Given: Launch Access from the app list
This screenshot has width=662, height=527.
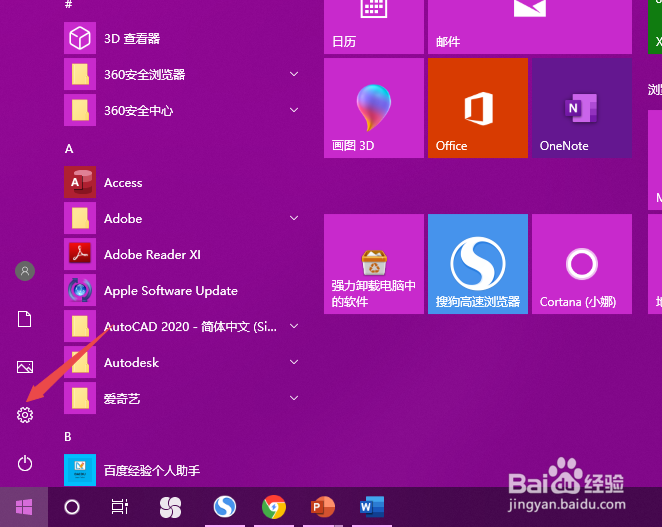Looking at the screenshot, I should (80, 182).
